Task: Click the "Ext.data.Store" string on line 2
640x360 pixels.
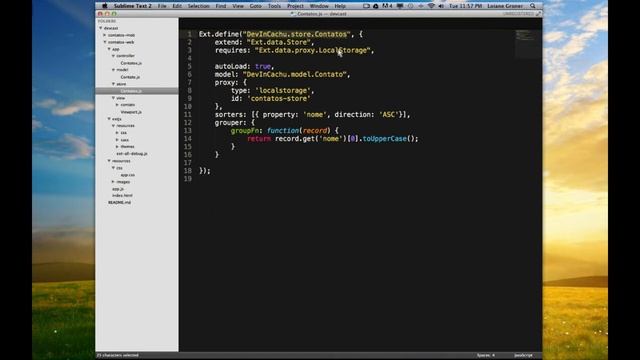Action: [280, 42]
